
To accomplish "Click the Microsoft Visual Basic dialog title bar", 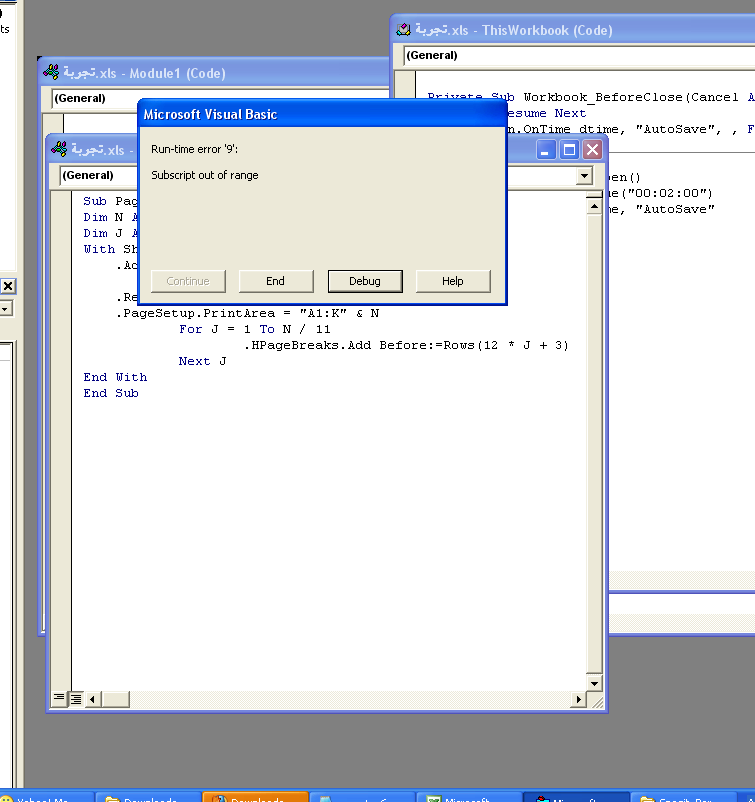I will [x=322, y=114].
